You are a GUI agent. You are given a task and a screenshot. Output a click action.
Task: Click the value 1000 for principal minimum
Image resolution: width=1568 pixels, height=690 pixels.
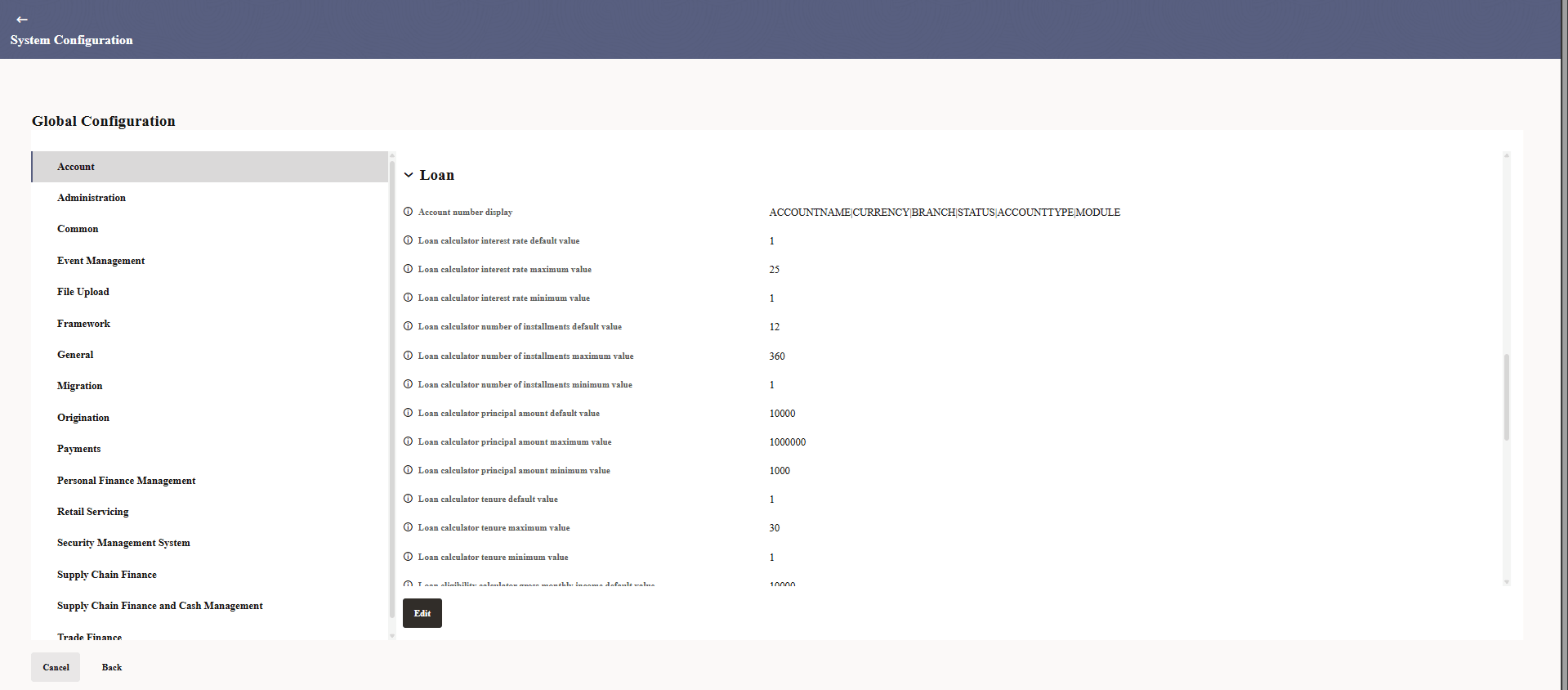[x=780, y=471]
